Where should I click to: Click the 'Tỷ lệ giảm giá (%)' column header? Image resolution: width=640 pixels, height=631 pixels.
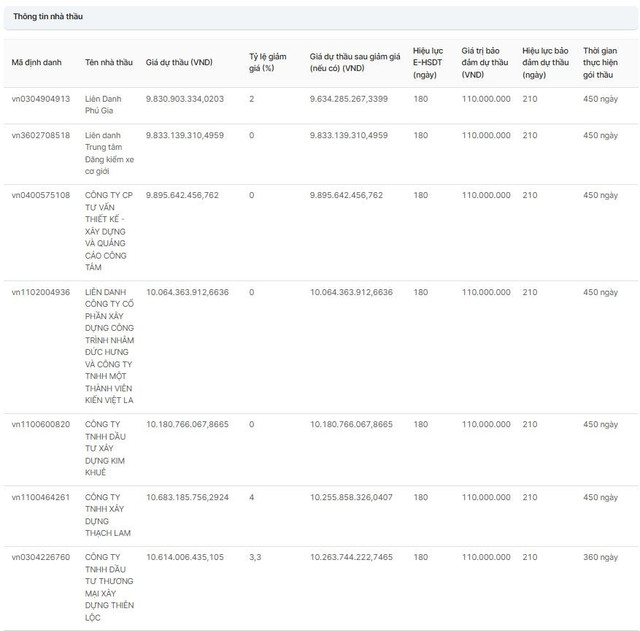point(267,62)
